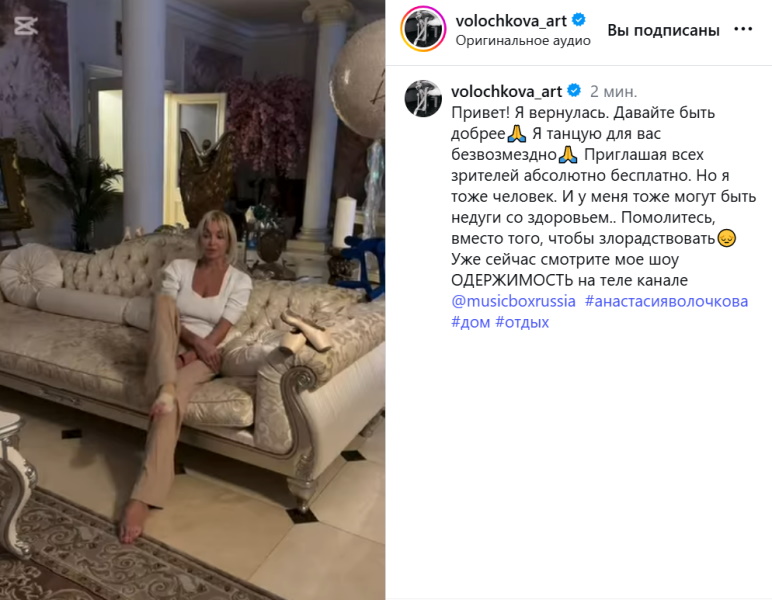The width and height of the screenshot is (772, 600).
Task: Open hashtag #анастасияволочкова
Action: coord(666,301)
